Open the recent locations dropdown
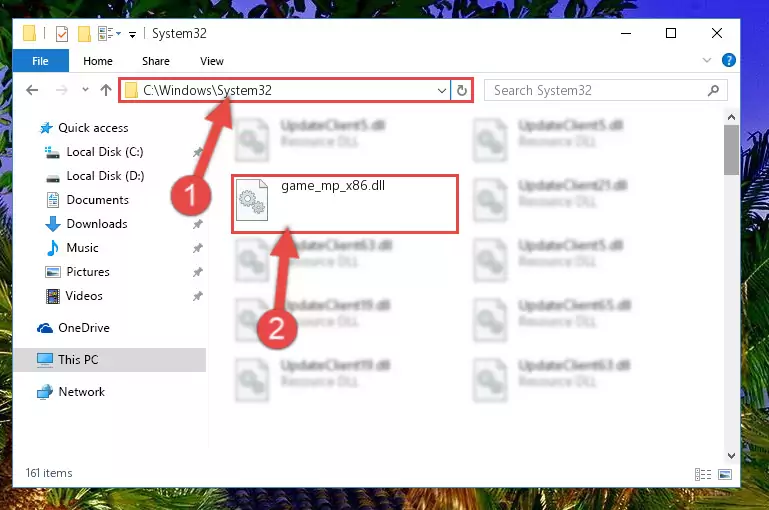The height and width of the screenshot is (510, 769). click(x=85, y=89)
